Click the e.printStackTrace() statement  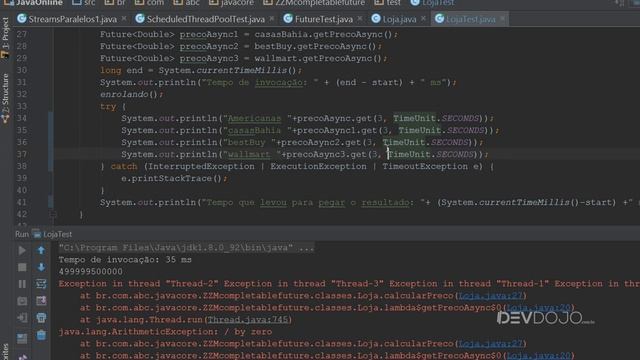[174, 178]
